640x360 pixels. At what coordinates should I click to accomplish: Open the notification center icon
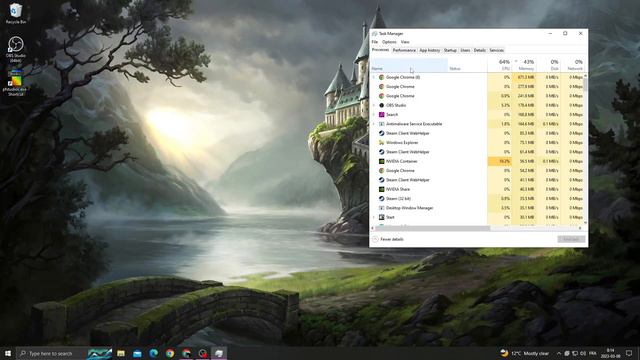[x=629, y=353]
